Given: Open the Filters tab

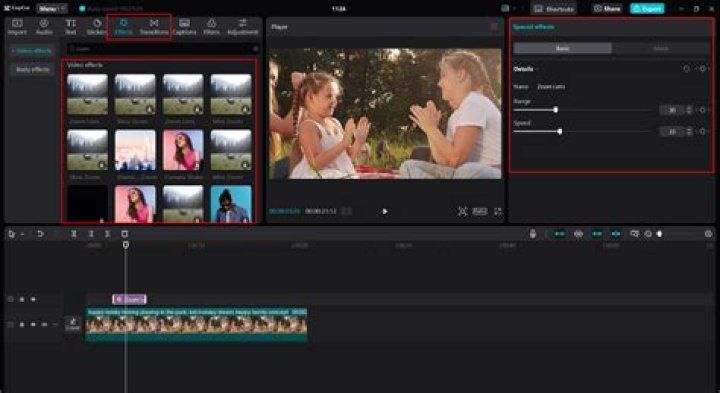Looking at the screenshot, I should (x=211, y=27).
